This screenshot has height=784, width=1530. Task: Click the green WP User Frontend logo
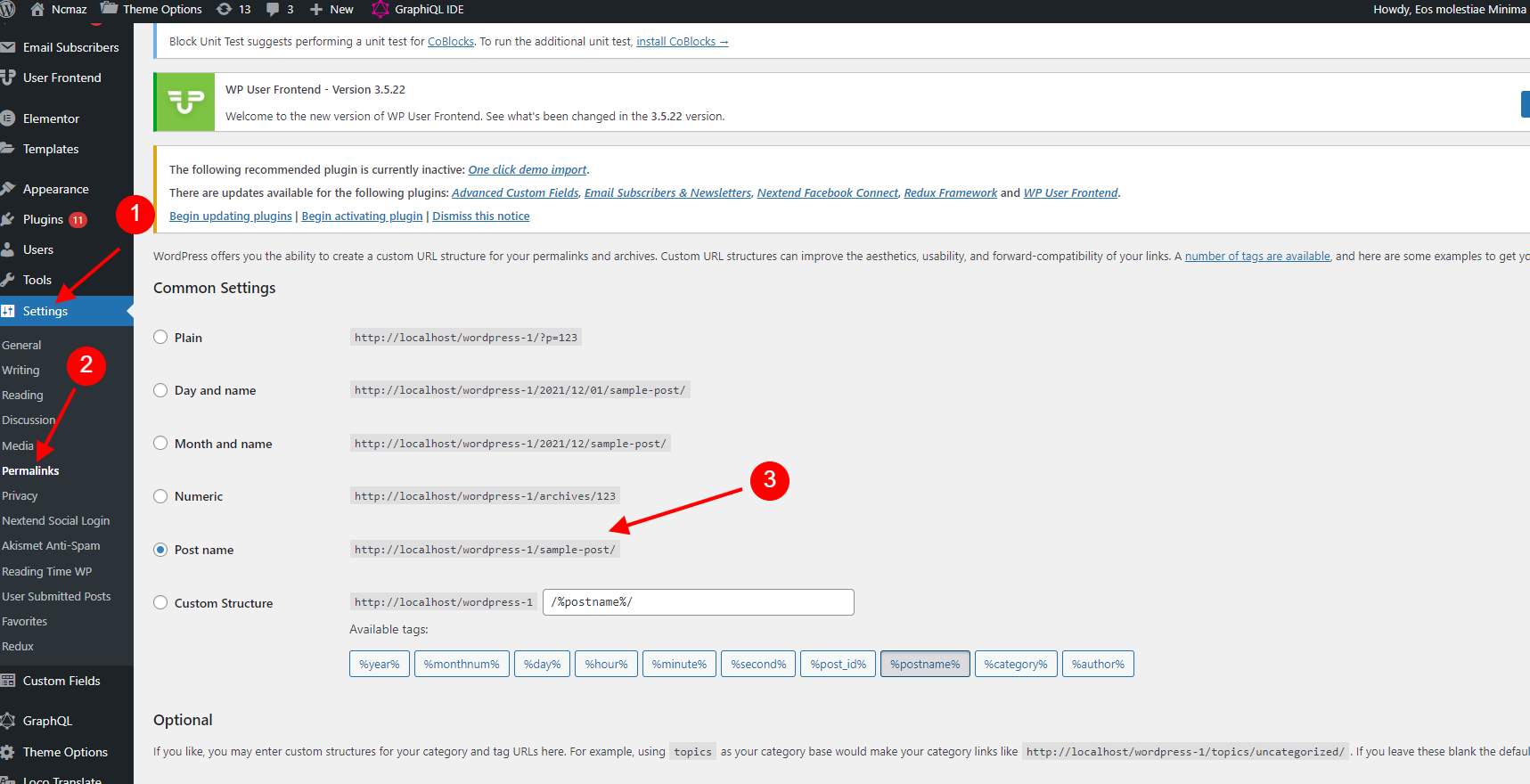click(x=184, y=102)
